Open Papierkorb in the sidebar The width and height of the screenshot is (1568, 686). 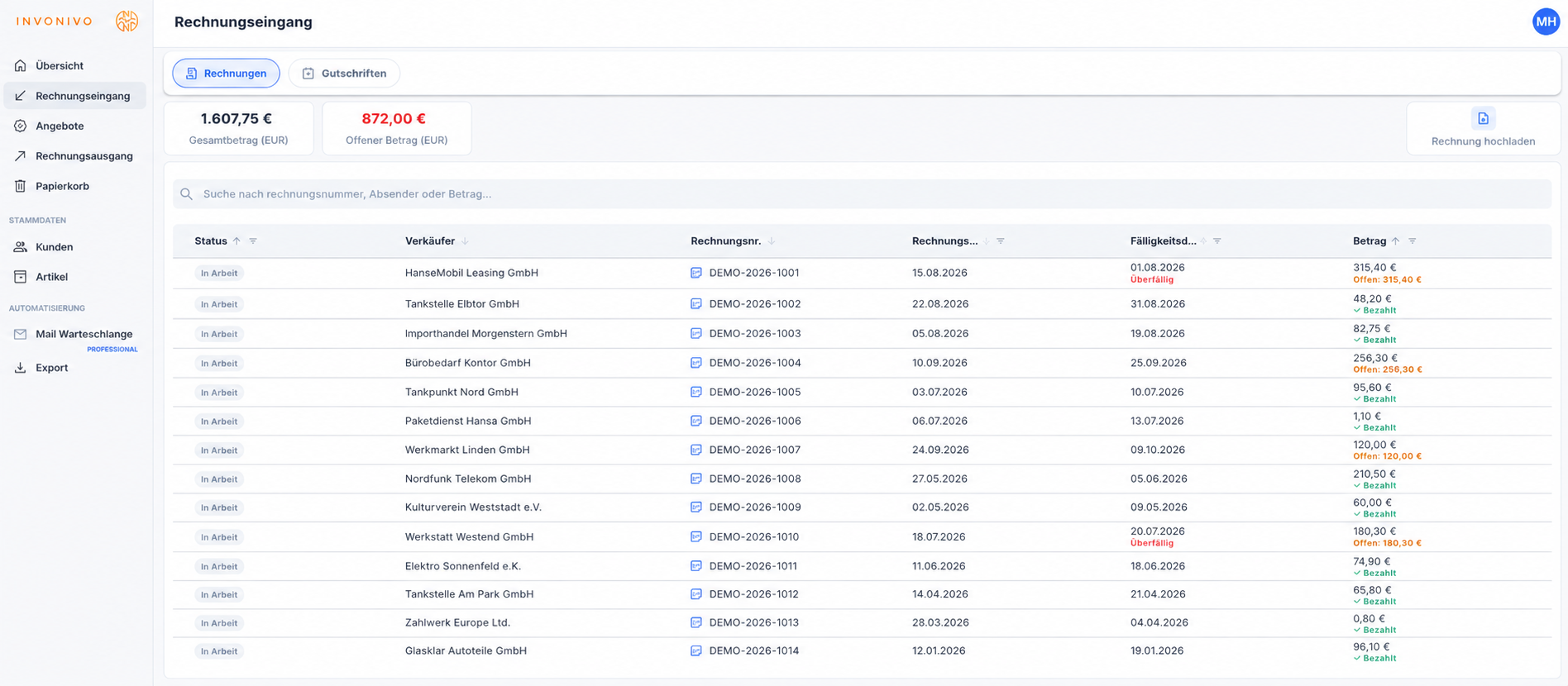[x=74, y=187]
